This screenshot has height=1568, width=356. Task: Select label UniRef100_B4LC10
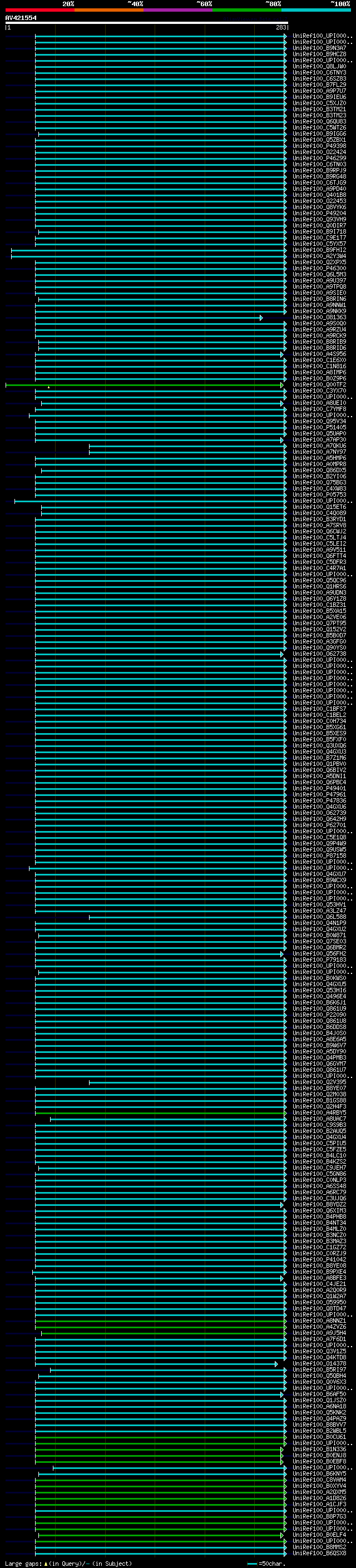pyautogui.click(x=319, y=1155)
